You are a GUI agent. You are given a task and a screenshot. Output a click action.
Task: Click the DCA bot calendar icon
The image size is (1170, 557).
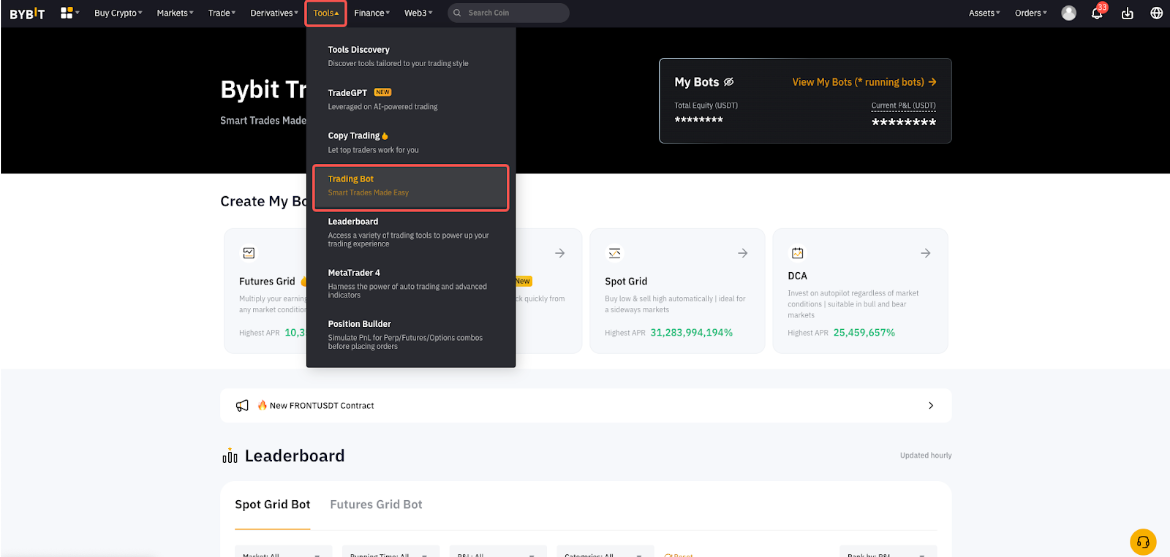click(x=797, y=253)
